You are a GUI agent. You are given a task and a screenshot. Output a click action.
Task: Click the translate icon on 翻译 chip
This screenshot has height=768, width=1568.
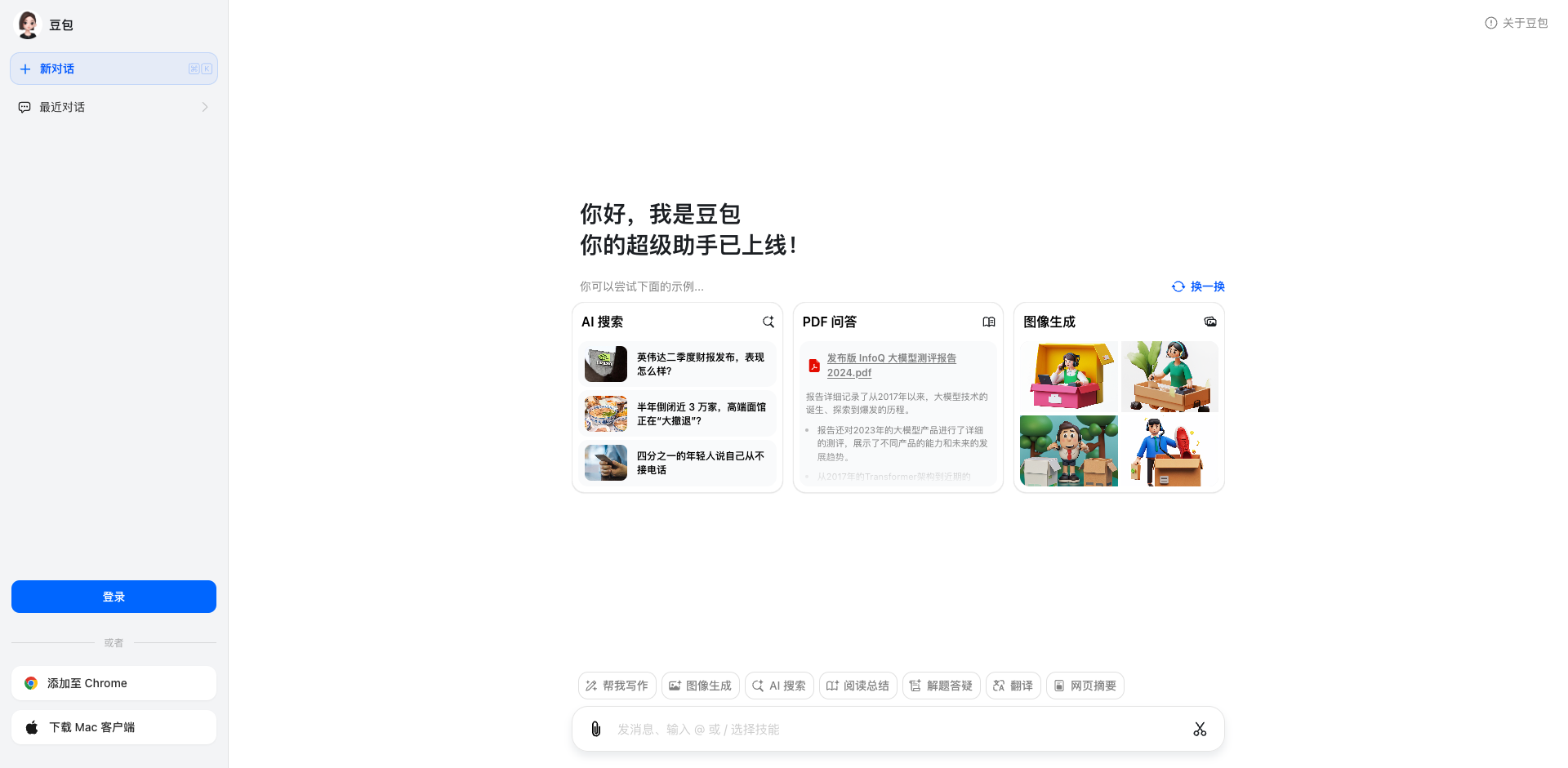pos(999,686)
